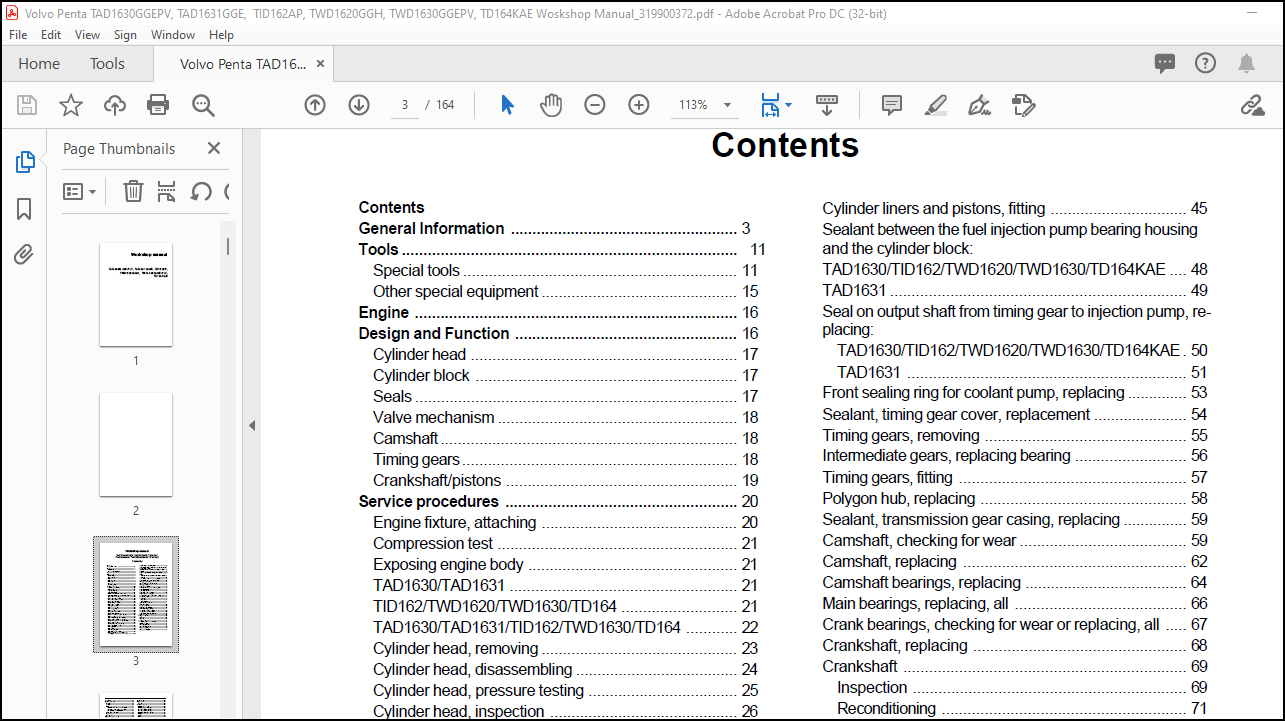1285x721 pixels.
Task: Click the Stamp tool icon
Action: pos(1023,105)
